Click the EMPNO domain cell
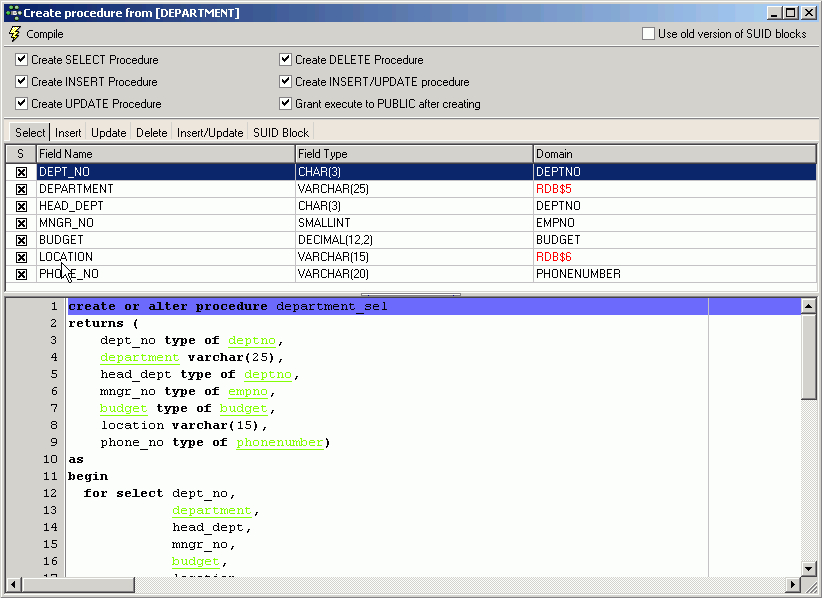Image resolution: width=822 pixels, height=598 pixels. [x=675, y=223]
